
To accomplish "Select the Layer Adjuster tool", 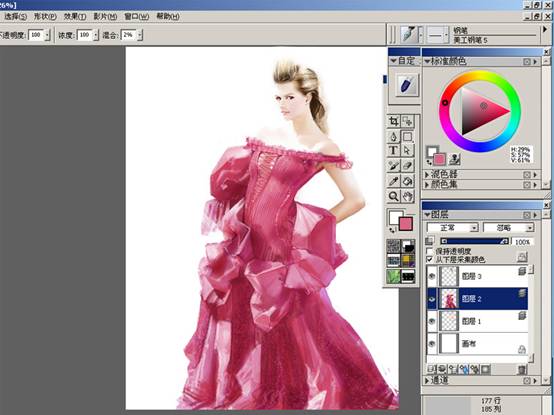I will click(408, 121).
